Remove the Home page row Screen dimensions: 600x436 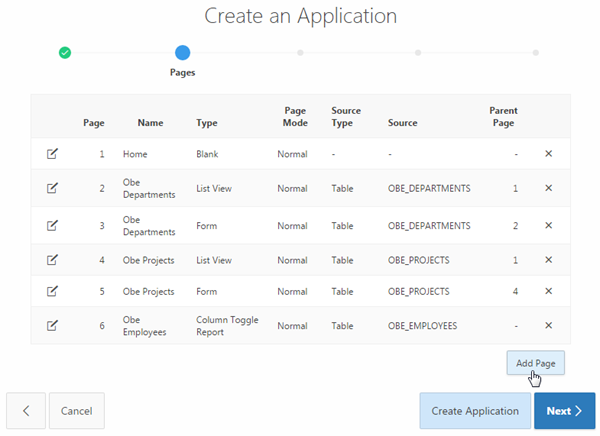click(548, 153)
